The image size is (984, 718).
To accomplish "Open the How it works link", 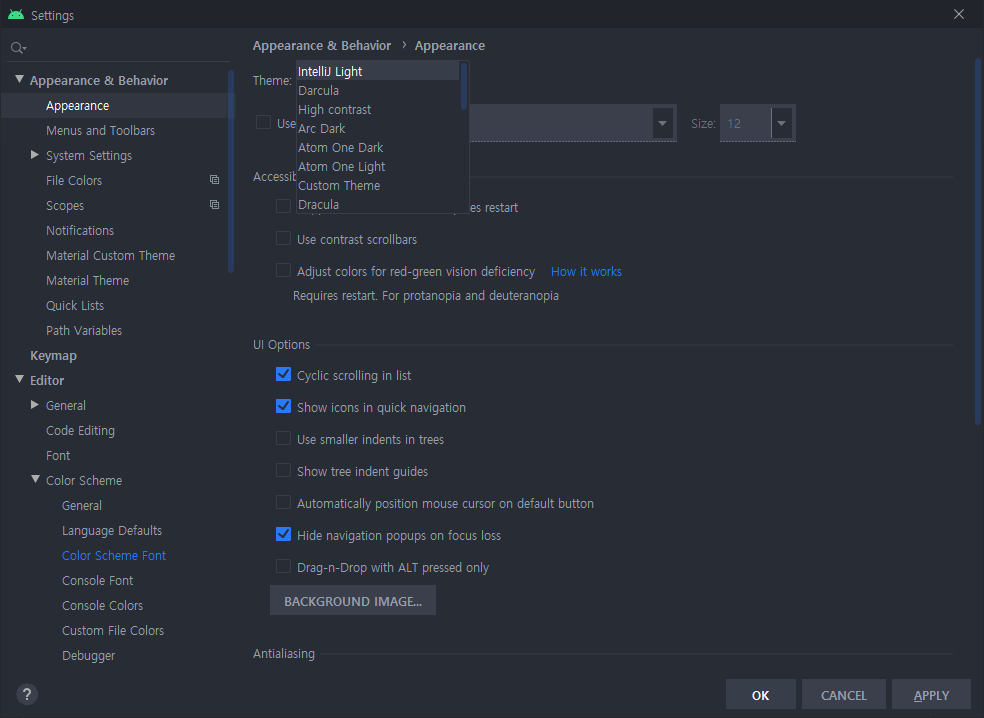I will tap(586, 271).
